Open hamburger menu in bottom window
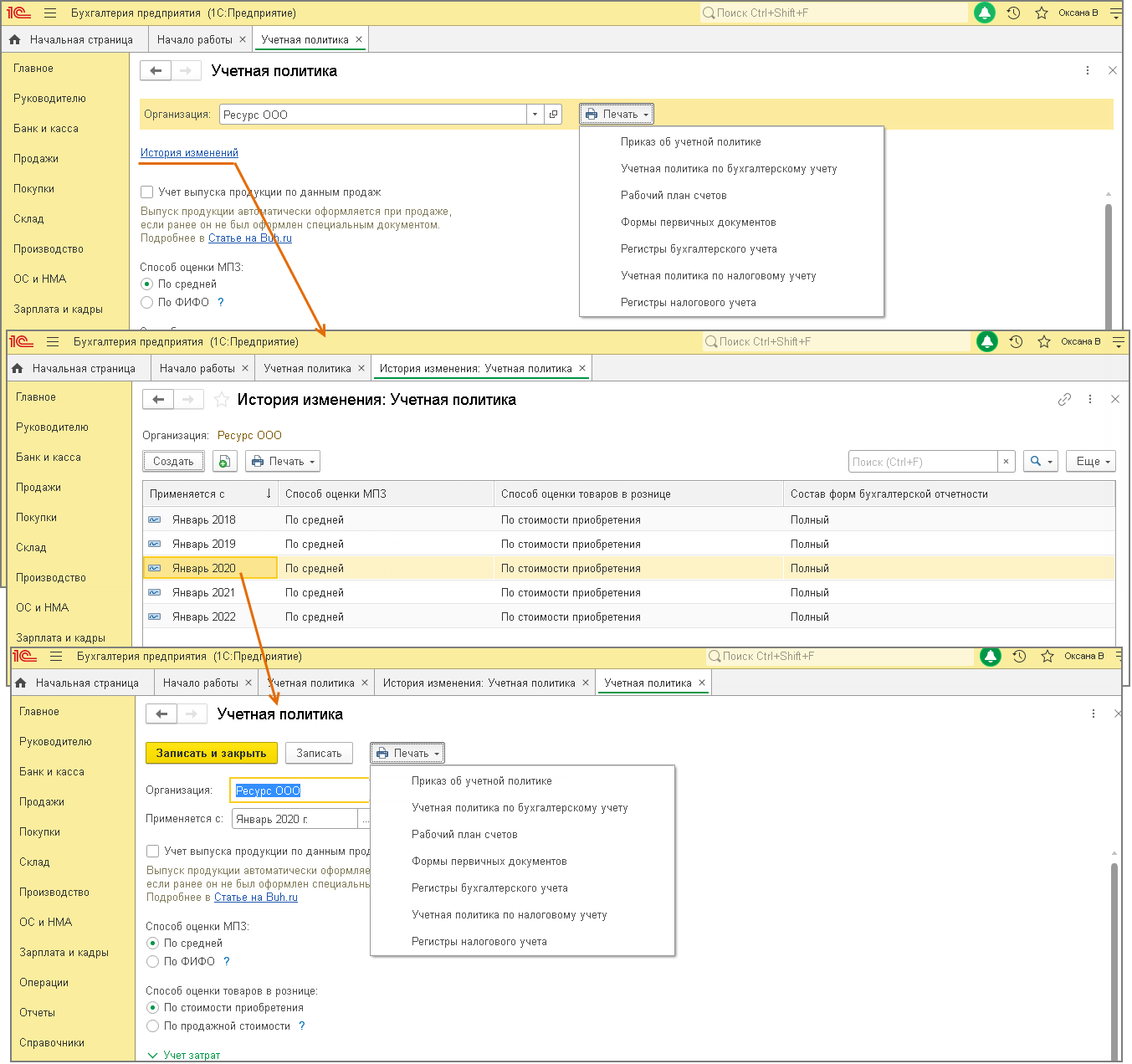Image resolution: width=1132 pixels, height=1064 pixels. [x=56, y=657]
